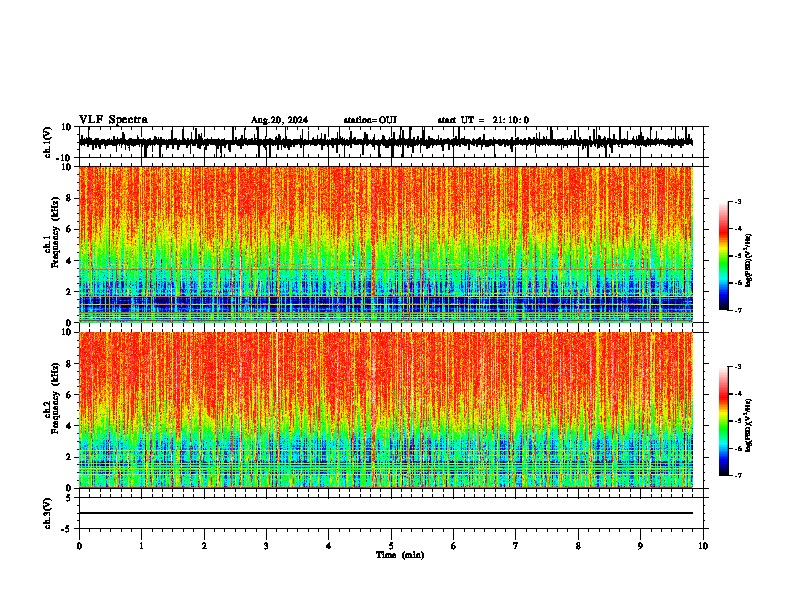Click inside the ch.2 frequency spectrogram

[385, 410]
